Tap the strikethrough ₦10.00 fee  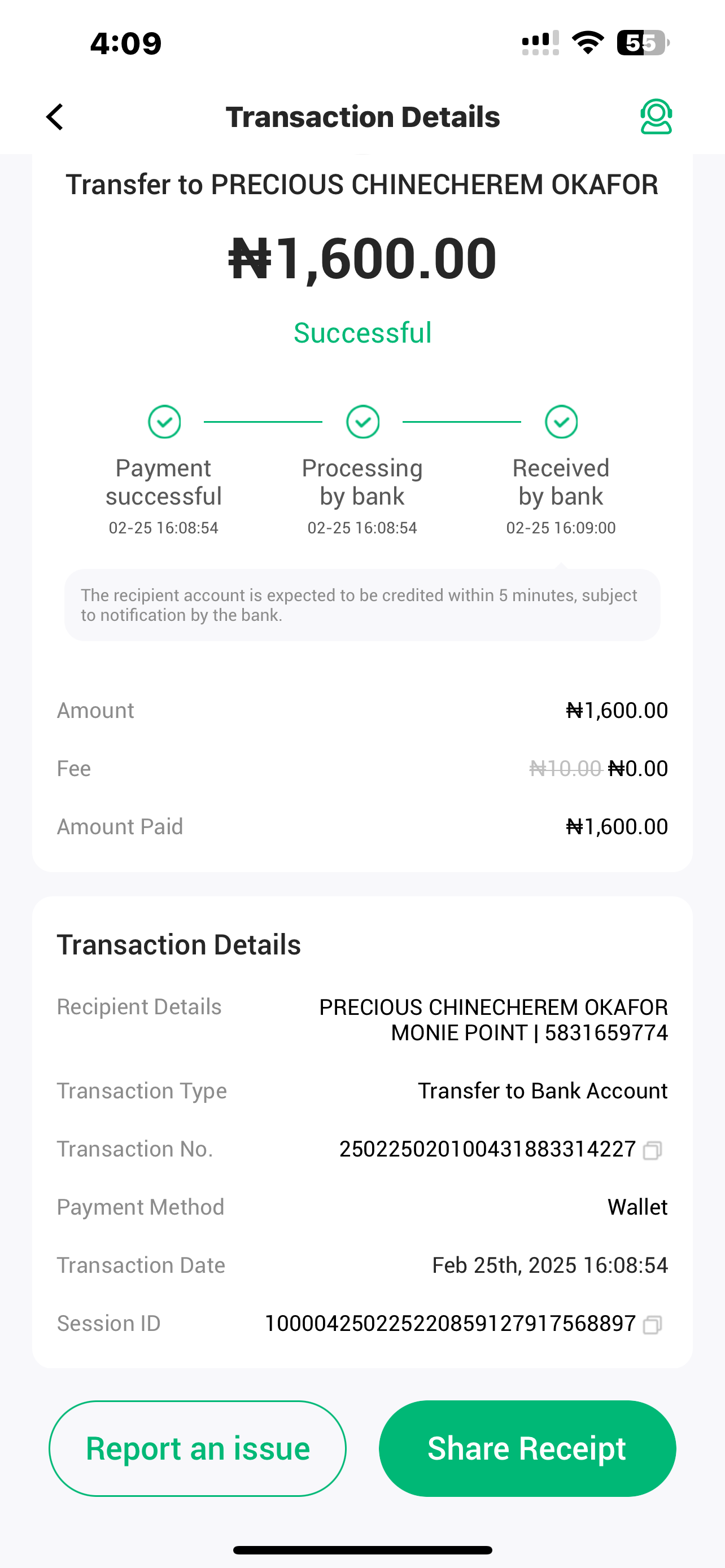565,769
